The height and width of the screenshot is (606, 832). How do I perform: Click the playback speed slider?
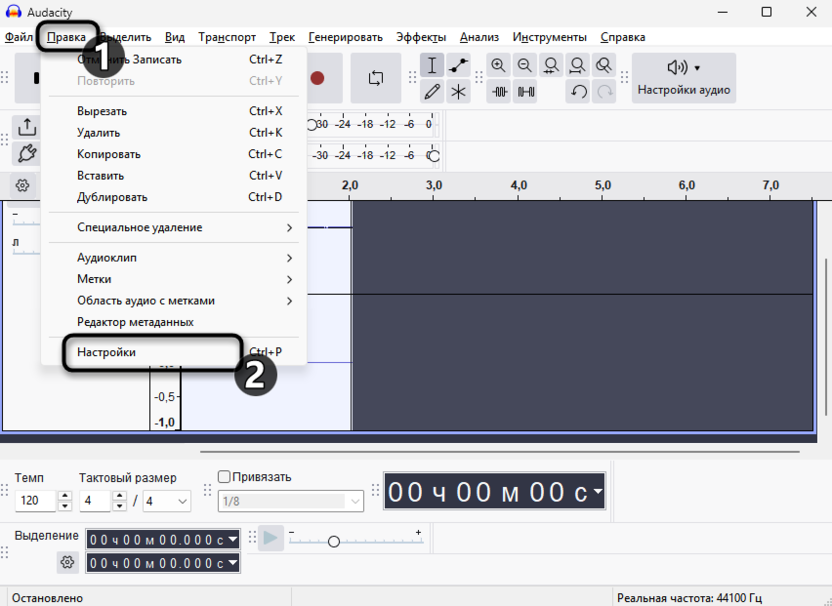click(x=334, y=541)
